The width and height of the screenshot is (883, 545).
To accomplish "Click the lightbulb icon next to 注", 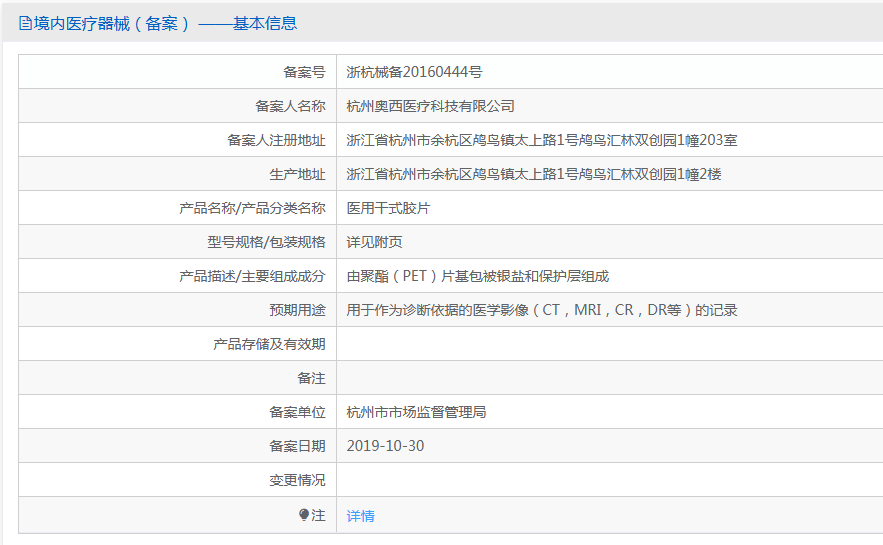I will 304,515.
